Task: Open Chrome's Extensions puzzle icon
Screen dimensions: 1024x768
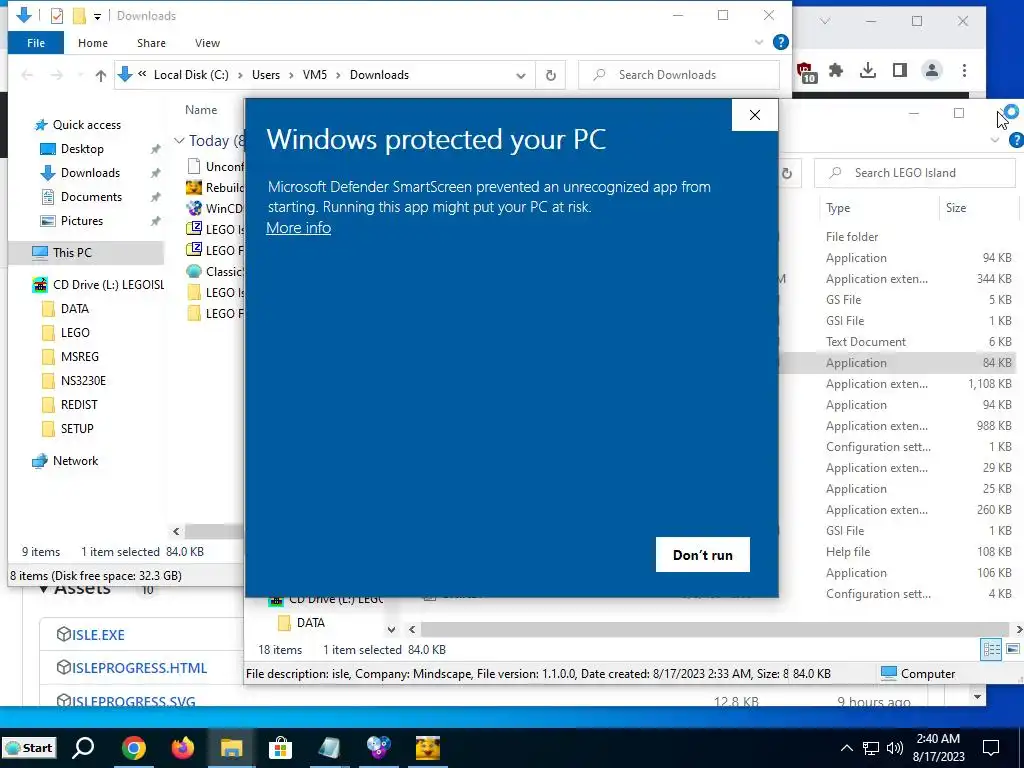Action: pos(836,71)
